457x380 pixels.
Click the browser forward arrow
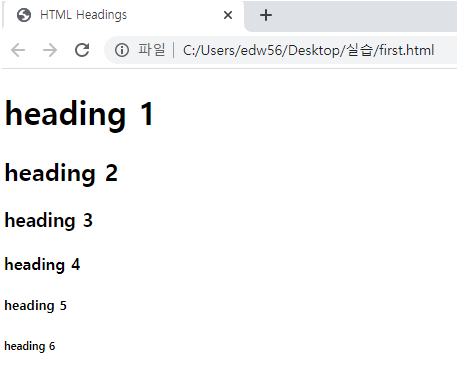click(50, 50)
